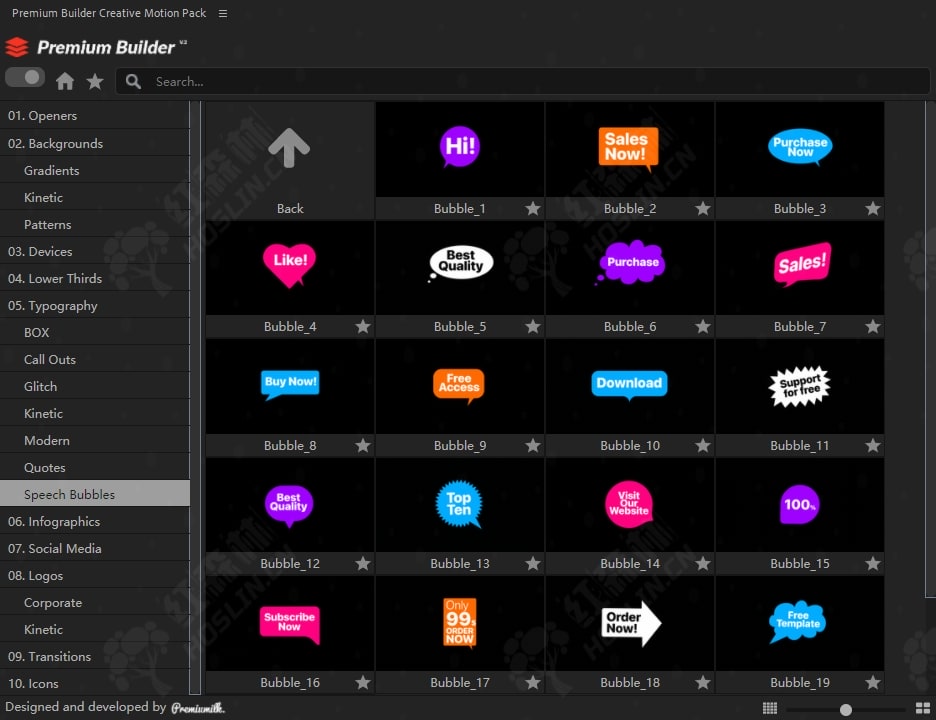This screenshot has width=936, height=720.
Task: Open the 01. Openers category
Action: pyautogui.click(x=95, y=116)
